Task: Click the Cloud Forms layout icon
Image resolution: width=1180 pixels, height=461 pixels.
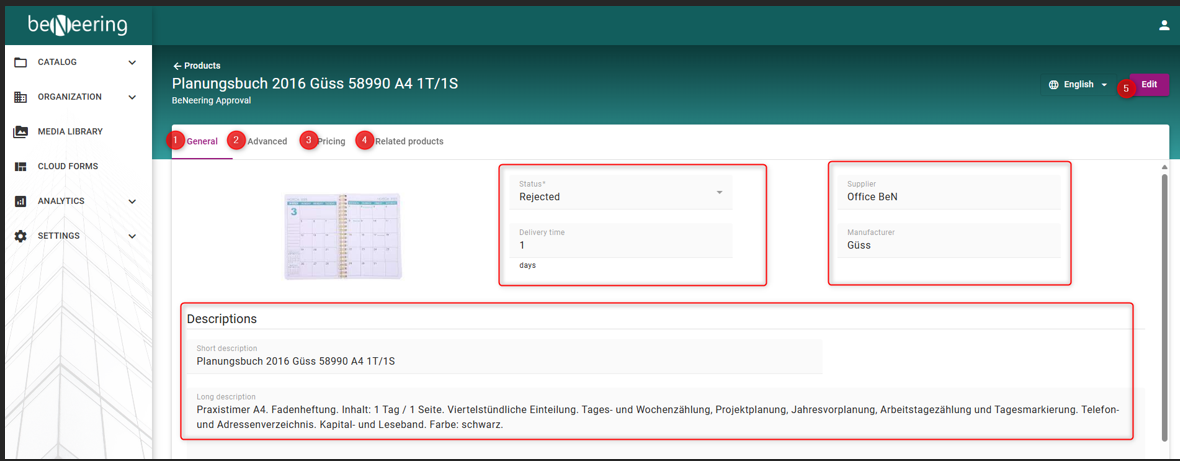Action: [20, 166]
